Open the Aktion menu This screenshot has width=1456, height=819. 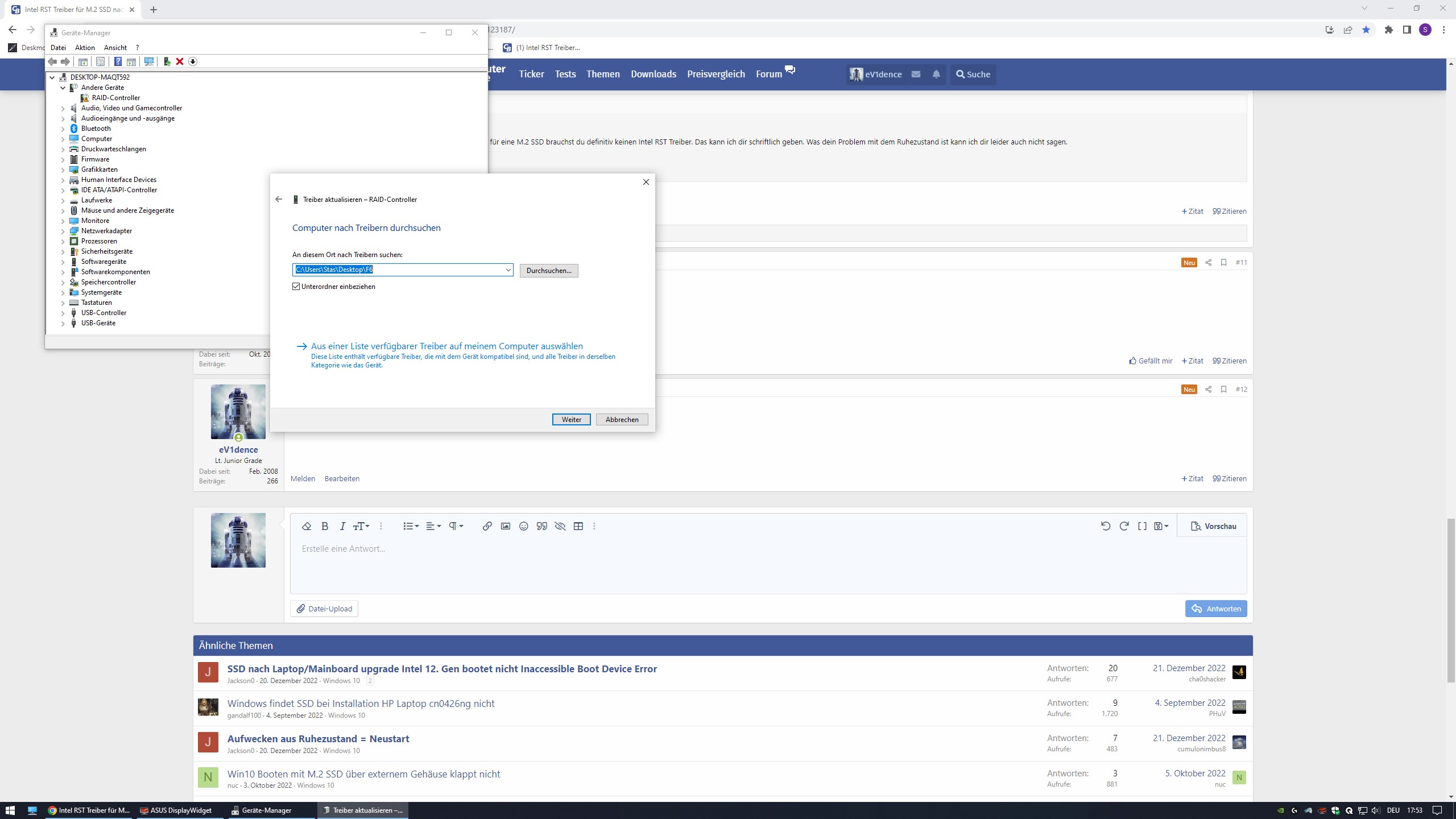tap(85, 48)
